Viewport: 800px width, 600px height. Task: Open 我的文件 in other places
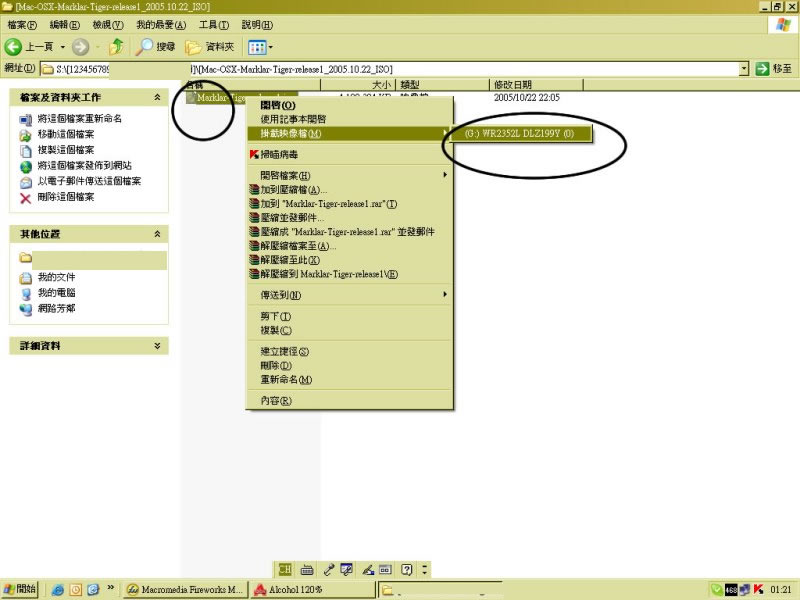click(56, 277)
